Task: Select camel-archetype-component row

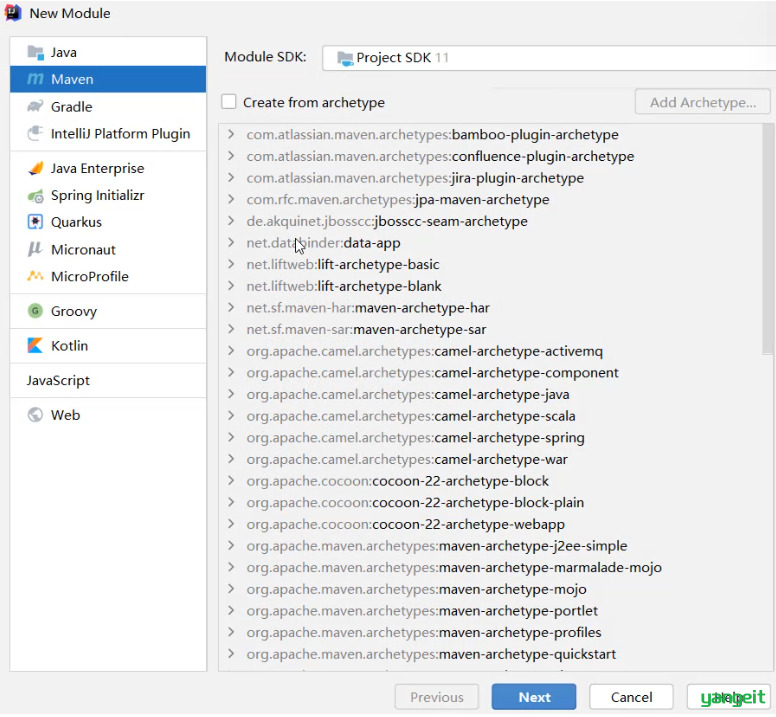Action: tap(490, 373)
